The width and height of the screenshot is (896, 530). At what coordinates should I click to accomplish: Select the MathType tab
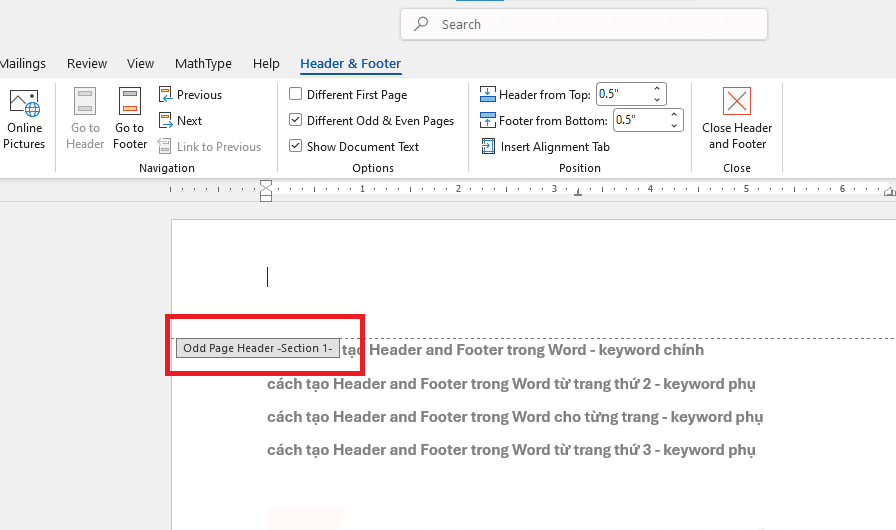[203, 63]
